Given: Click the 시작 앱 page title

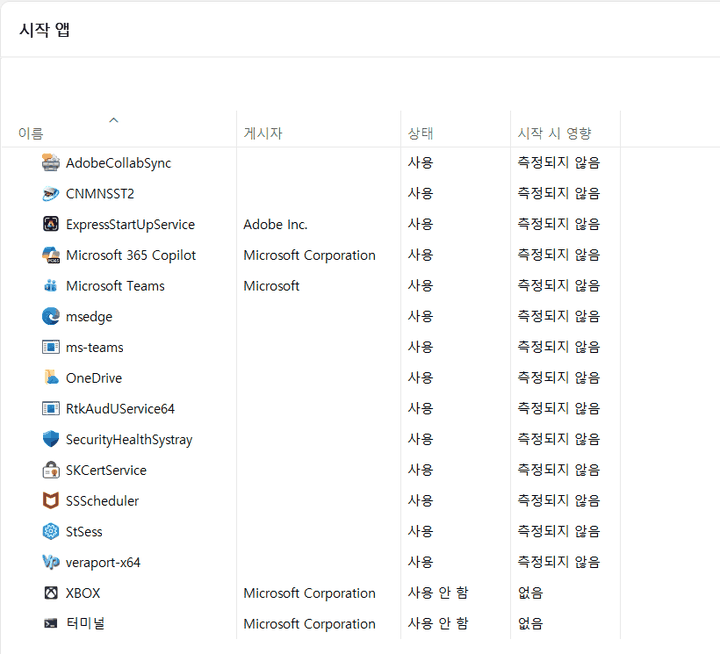Looking at the screenshot, I should pyautogui.click(x=45, y=30).
